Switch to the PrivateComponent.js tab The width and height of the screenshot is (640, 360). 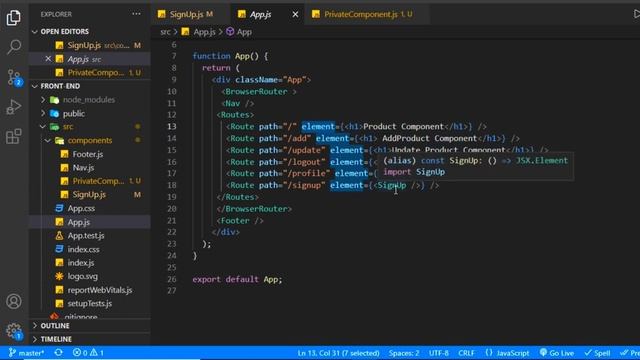(x=367, y=14)
